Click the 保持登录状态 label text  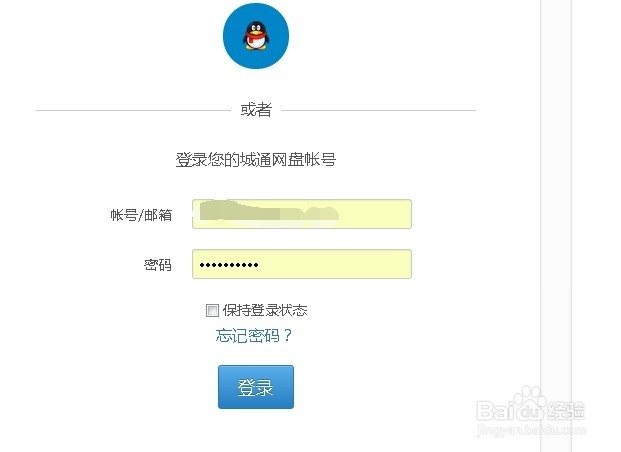pyautogui.click(x=265, y=310)
